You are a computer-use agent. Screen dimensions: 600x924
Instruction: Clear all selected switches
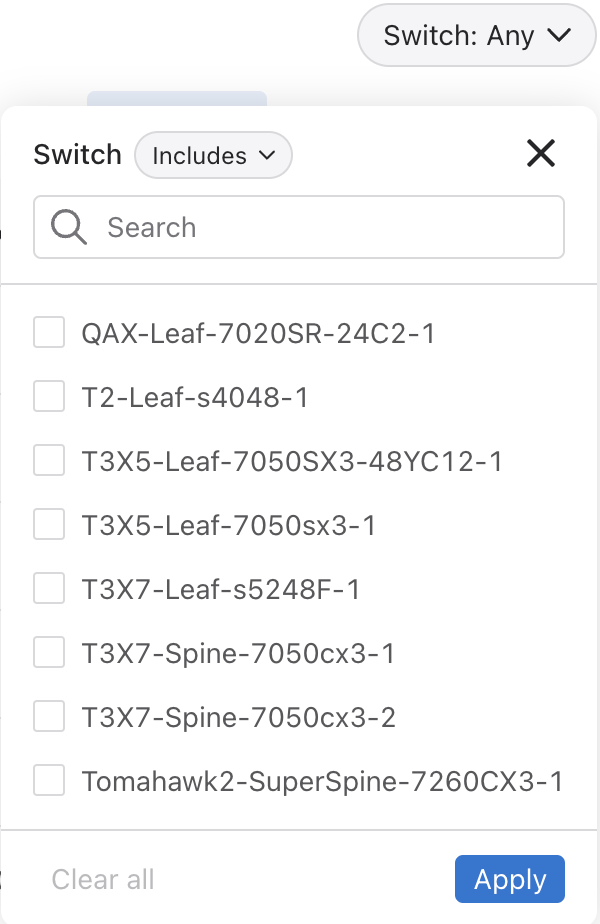103,880
